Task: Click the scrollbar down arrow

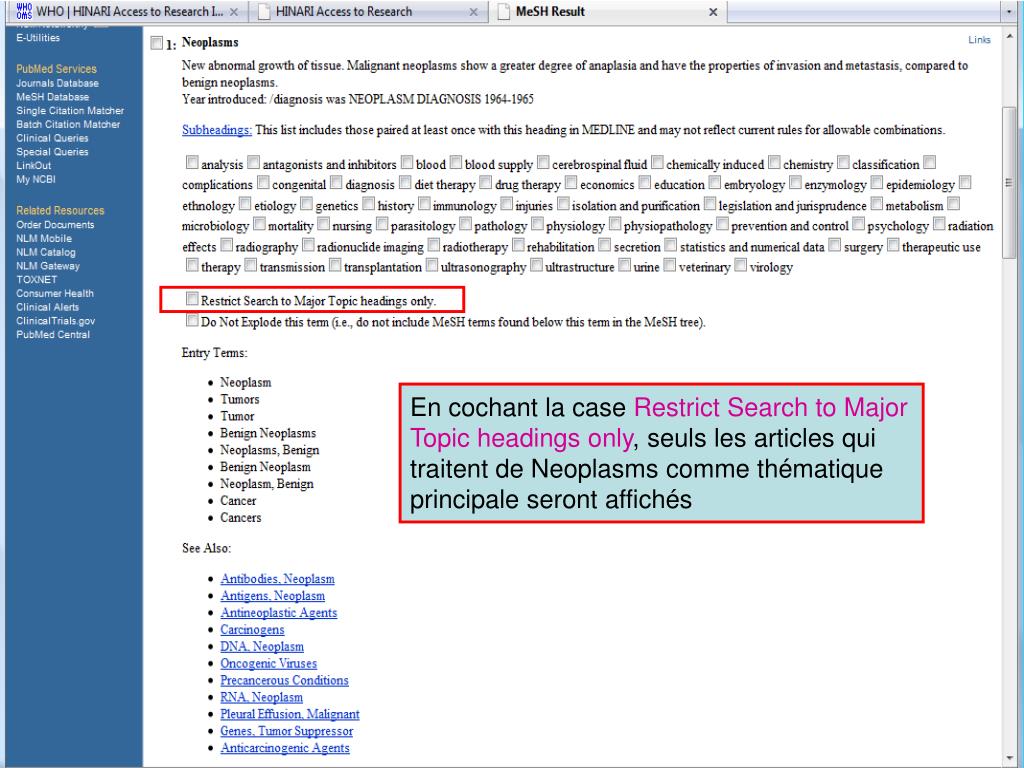Action: pyautogui.click(x=1010, y=760)
